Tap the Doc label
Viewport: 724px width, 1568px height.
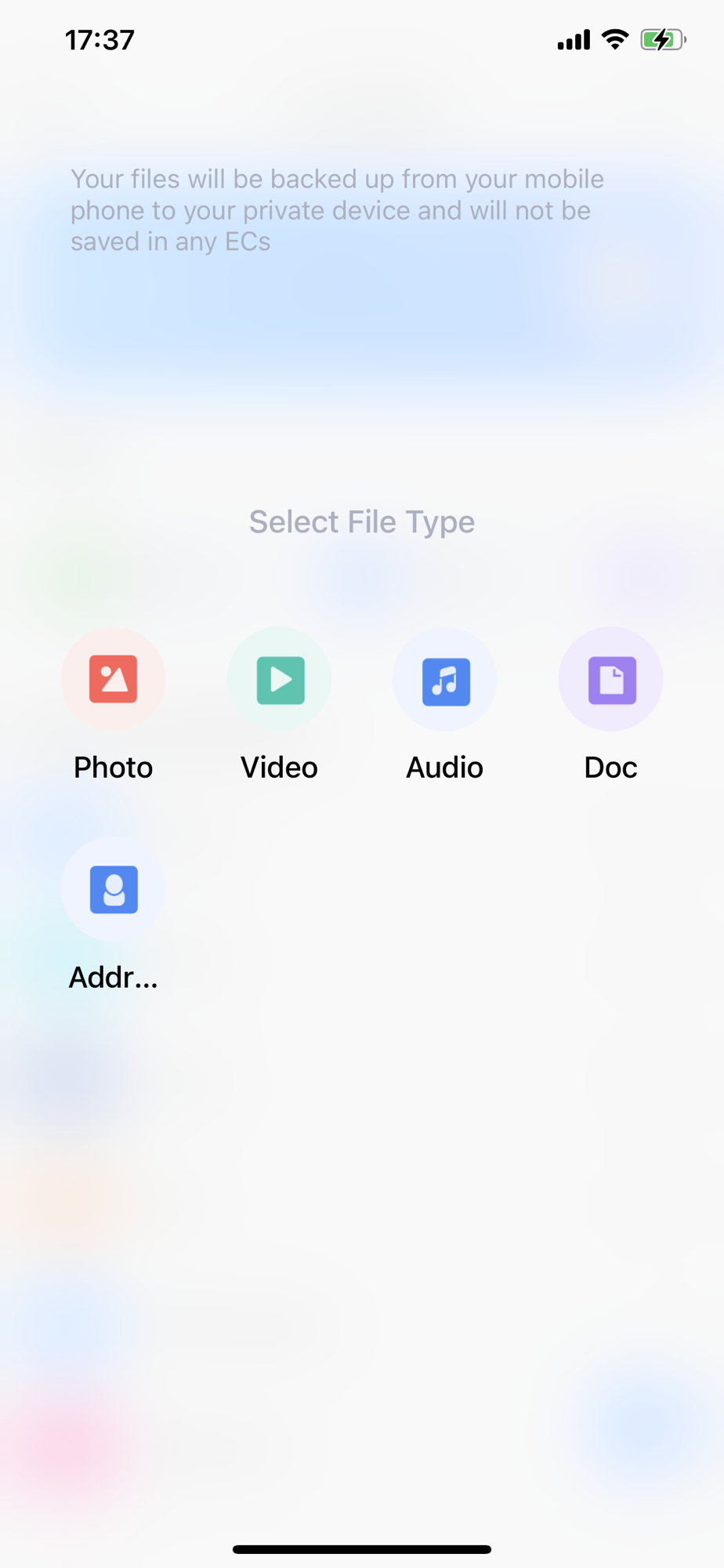[x=611, y=768]
